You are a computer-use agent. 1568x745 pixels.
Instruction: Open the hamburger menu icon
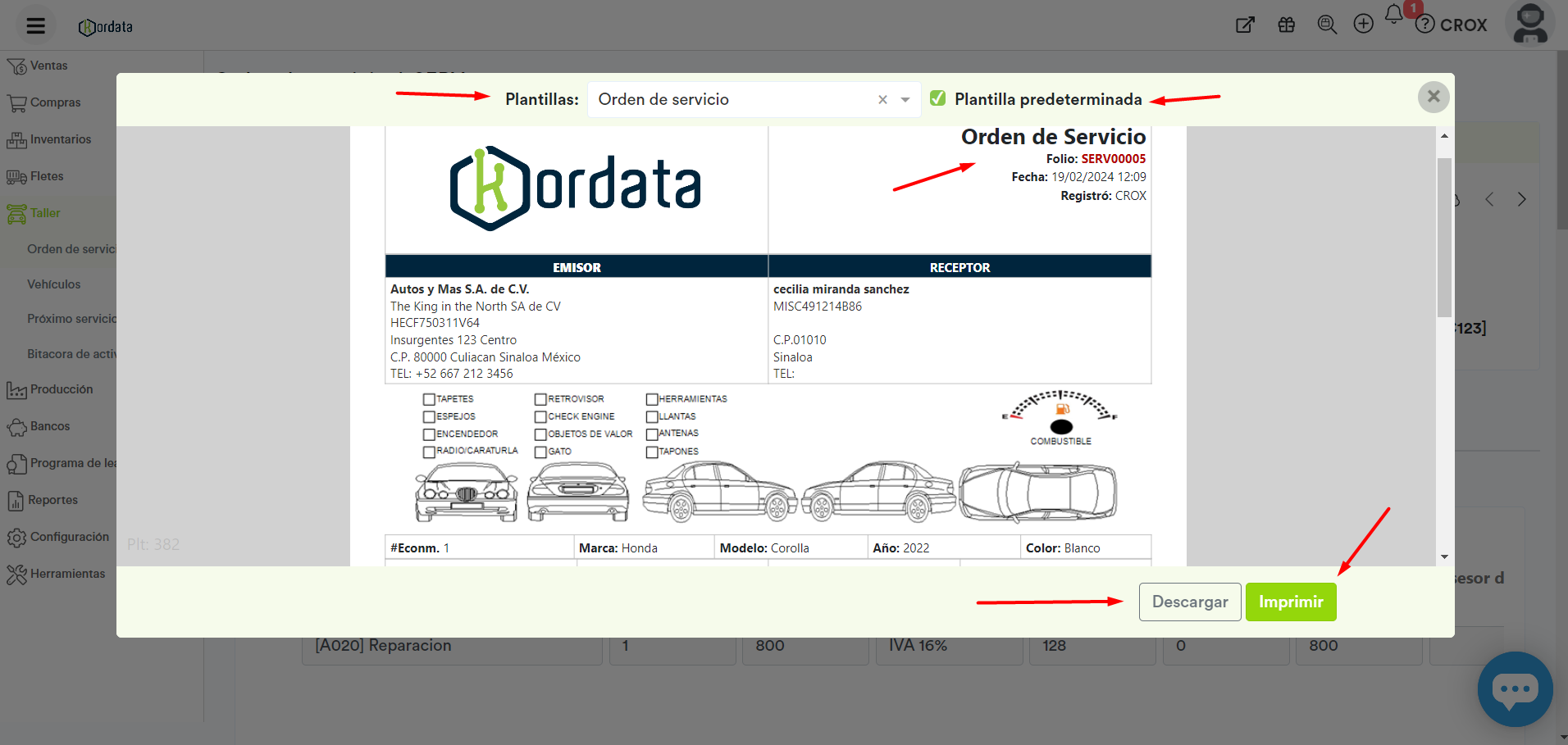pyautogui.click(x=35, y=25)
